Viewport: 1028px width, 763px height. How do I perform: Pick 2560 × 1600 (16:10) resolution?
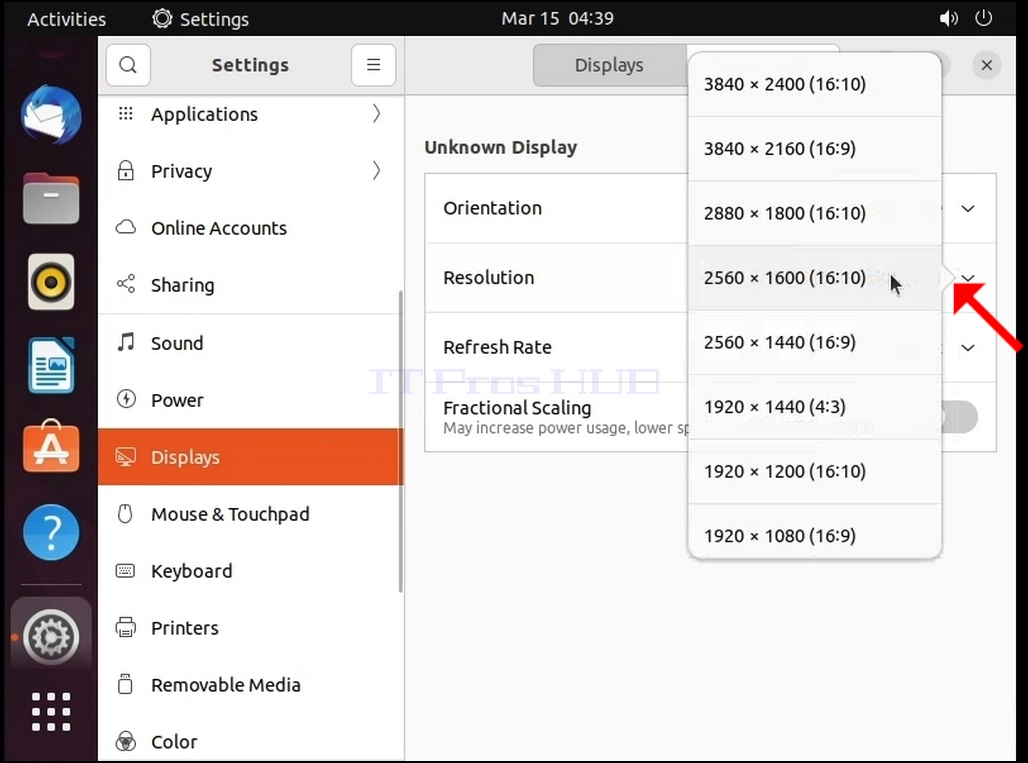click(x=815, y=278)
